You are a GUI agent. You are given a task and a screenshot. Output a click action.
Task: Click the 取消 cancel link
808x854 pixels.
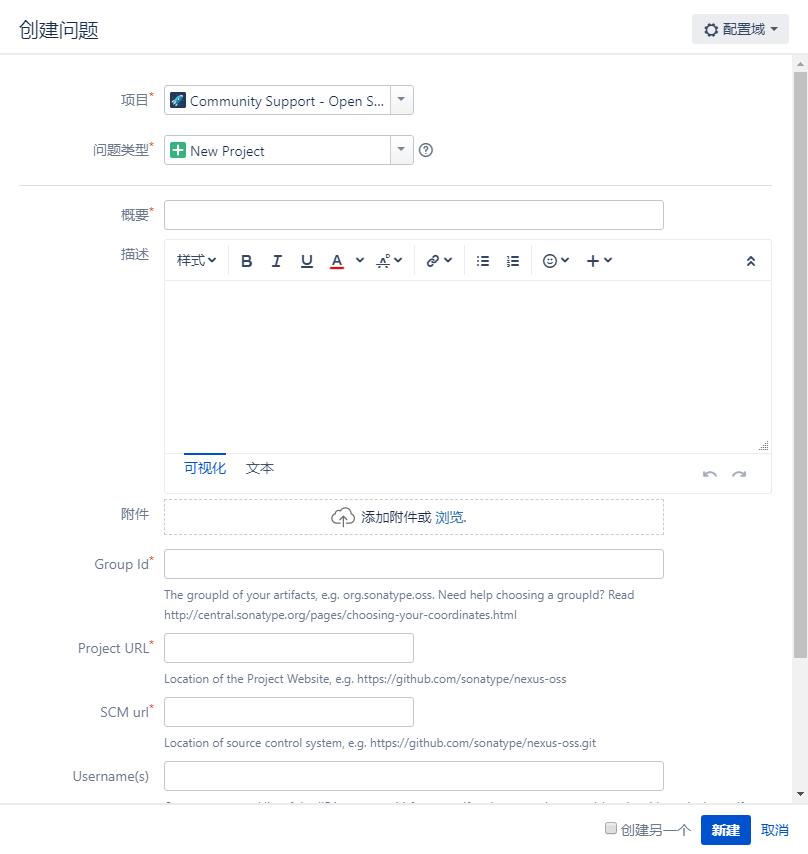click(x=775, y=830)
